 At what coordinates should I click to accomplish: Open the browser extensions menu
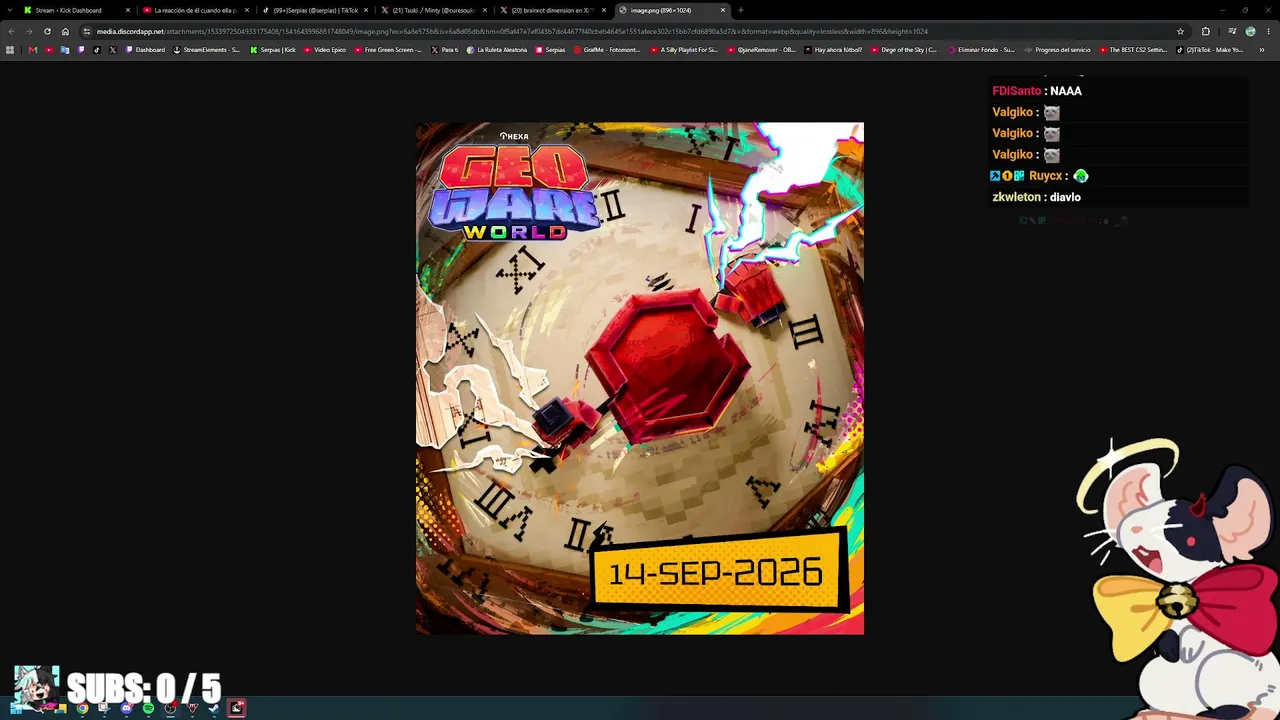pos(1205,31)
